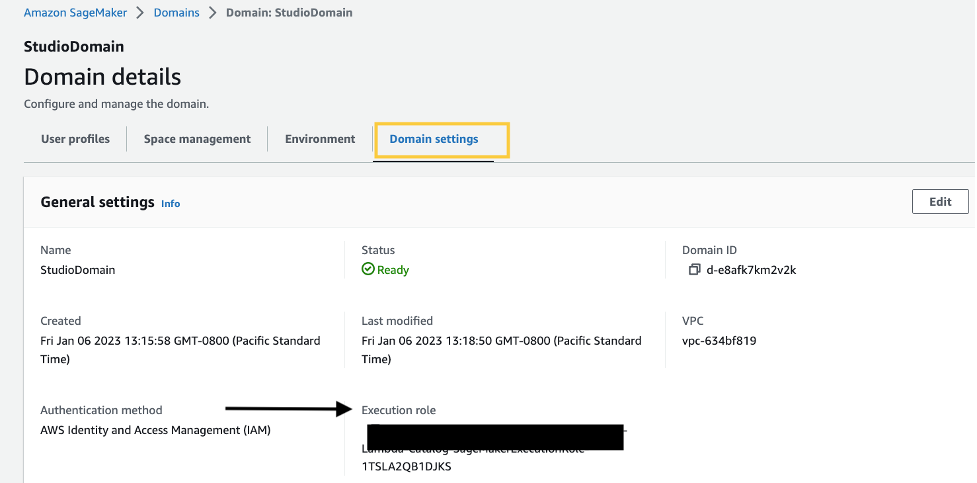Image resolution: width=977 pixels, height=483 pixels.
Task: Select the Domain settings tab
Action: (x=434, y=139)
